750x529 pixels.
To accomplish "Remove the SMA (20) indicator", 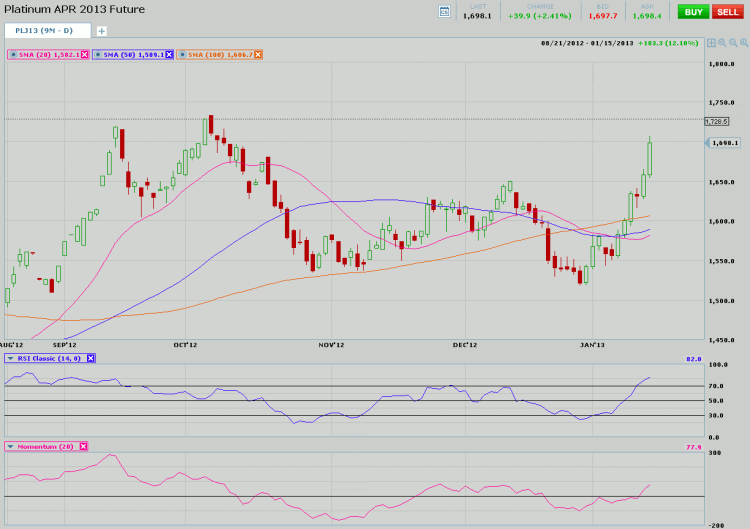I will pos(83,53).
